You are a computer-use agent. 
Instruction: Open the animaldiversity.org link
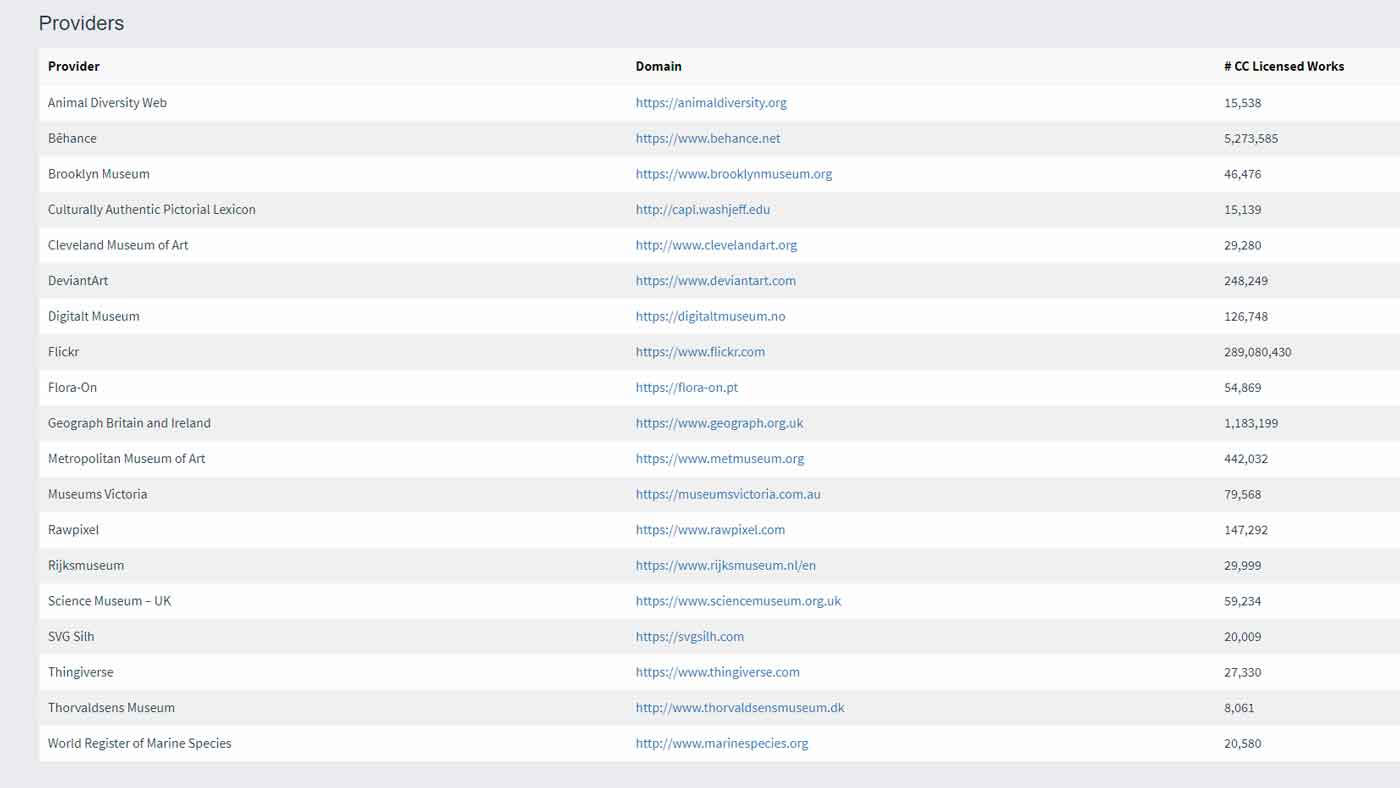click(x=711, y=103)
